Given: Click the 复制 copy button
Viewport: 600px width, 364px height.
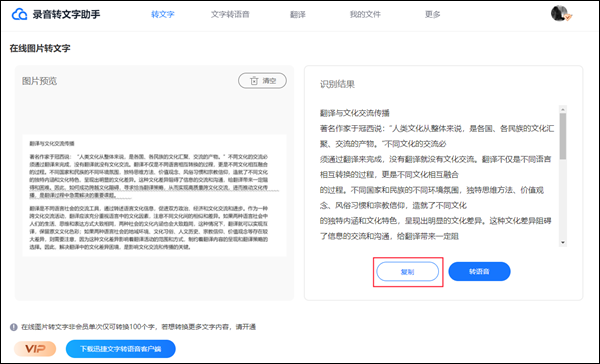Looking at the screenshot, I should coord(408,272).
